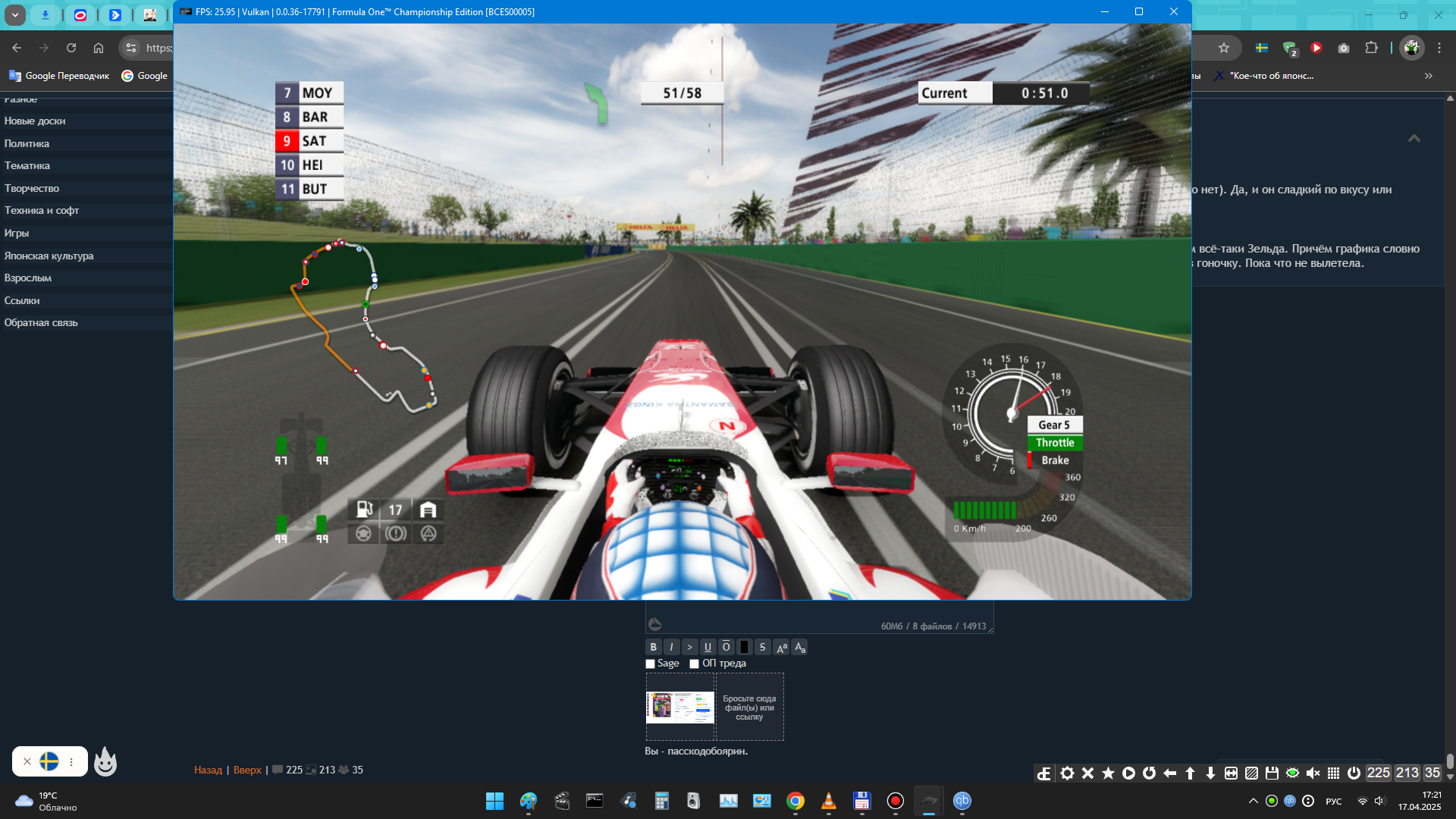Click the left arrow icon in bottom panel
The width and height of the screenshot is (1456, 819).
1169,773
